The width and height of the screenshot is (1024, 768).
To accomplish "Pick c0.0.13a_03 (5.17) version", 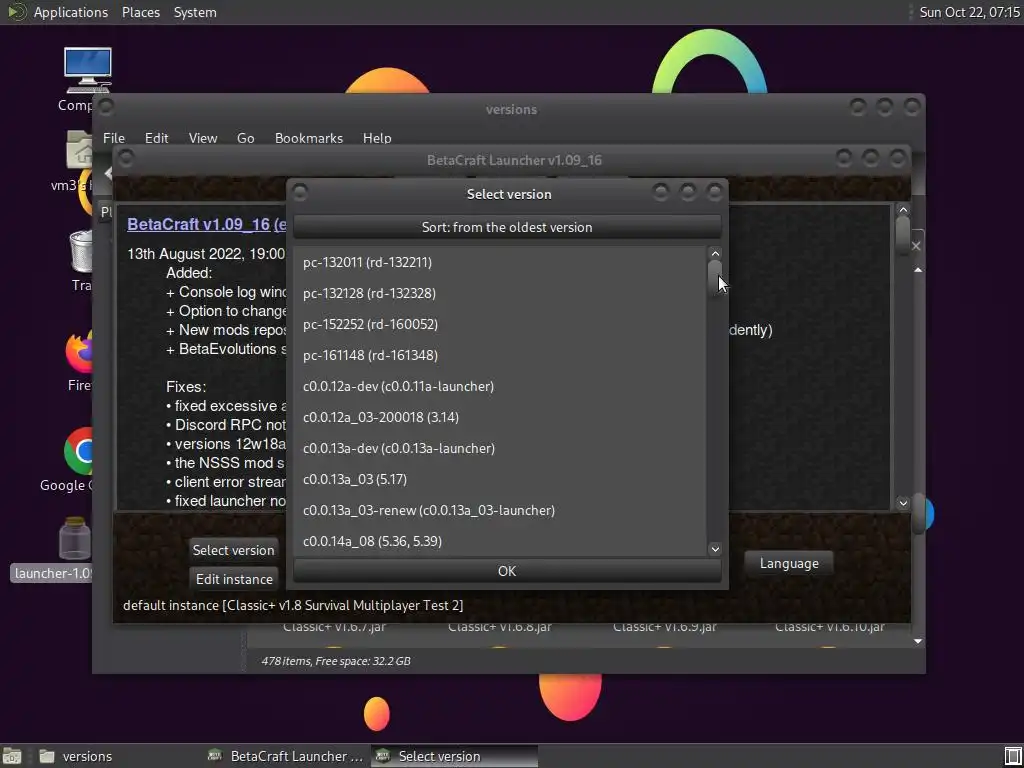I will pyautogui.click(x=500, y=479).
